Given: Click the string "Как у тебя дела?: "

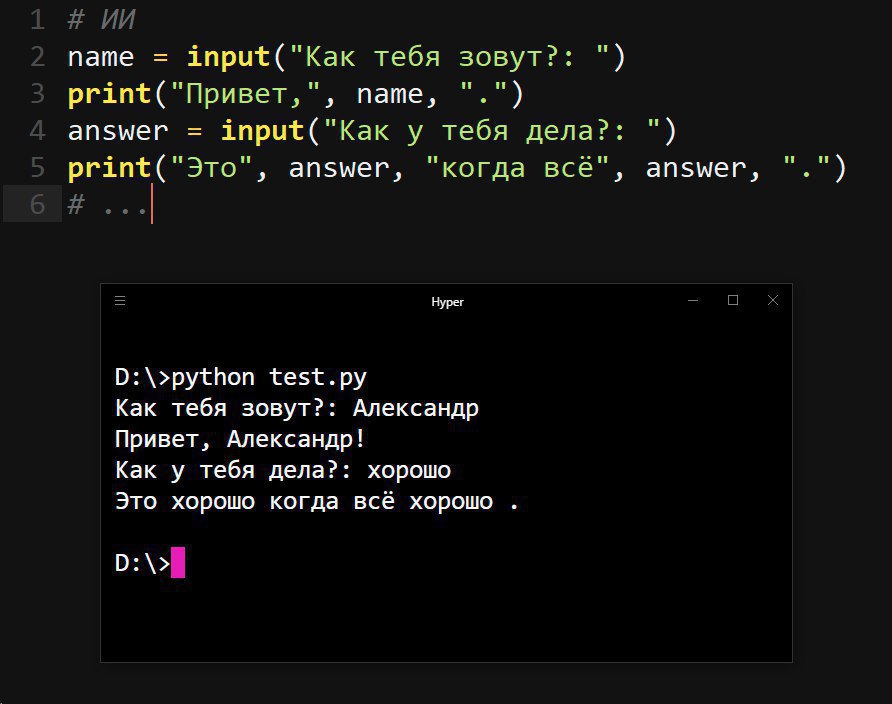Looking at the screenshot, I should (492, 131).
